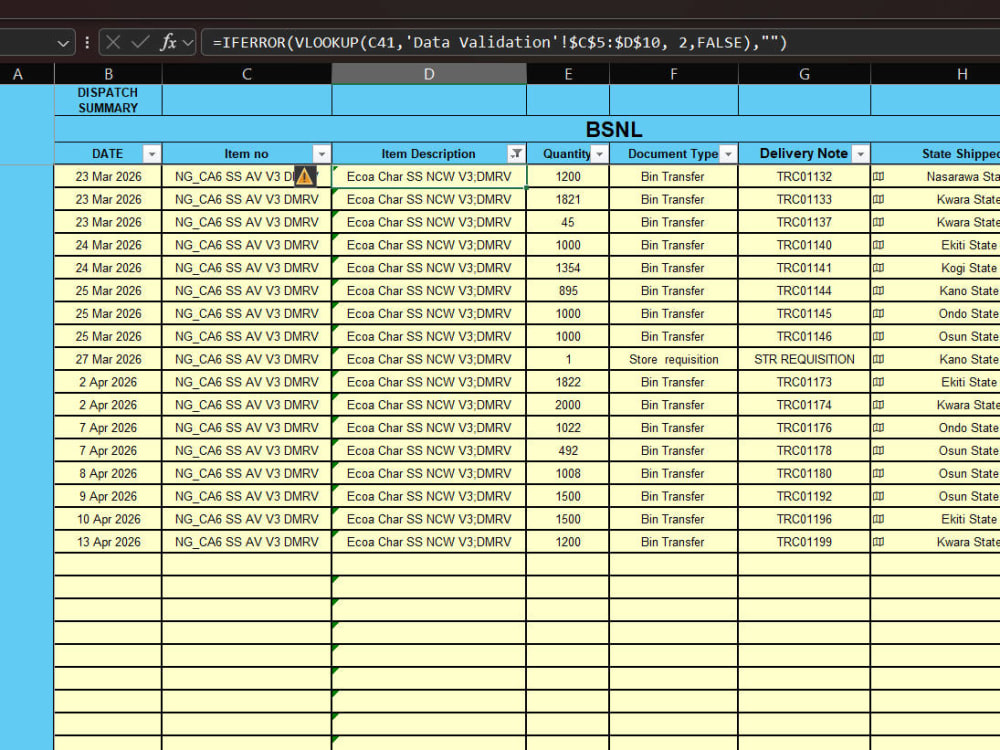
Task: Select column E header
Action: pos(568,74)
